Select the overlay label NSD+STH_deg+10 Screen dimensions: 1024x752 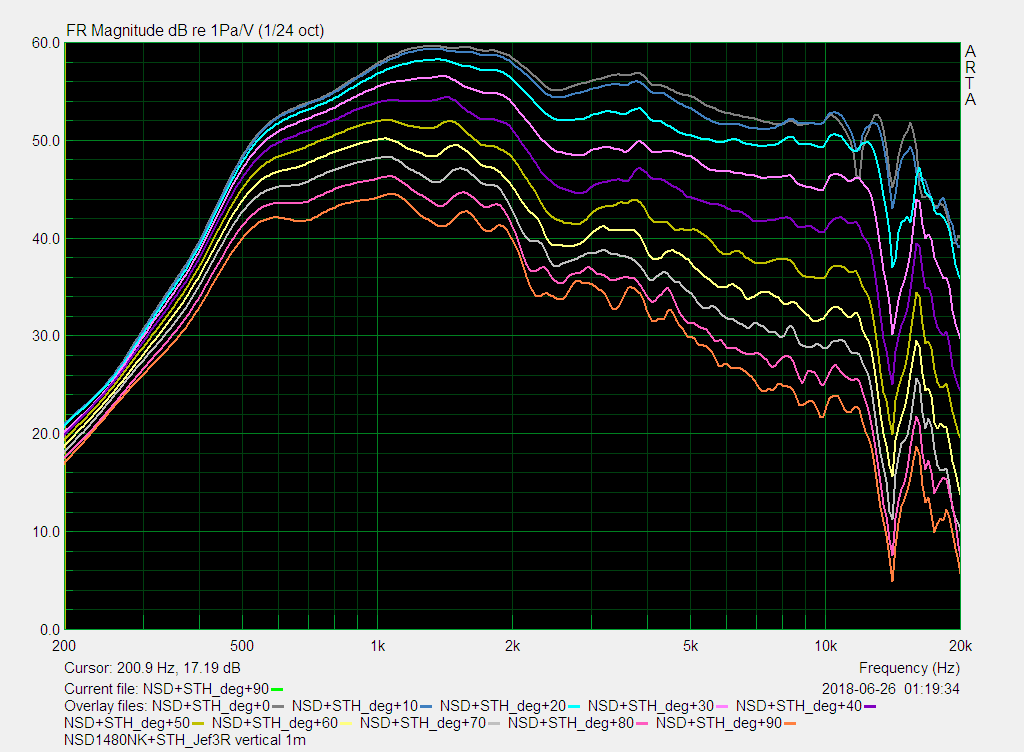click(x=355, y=706)
